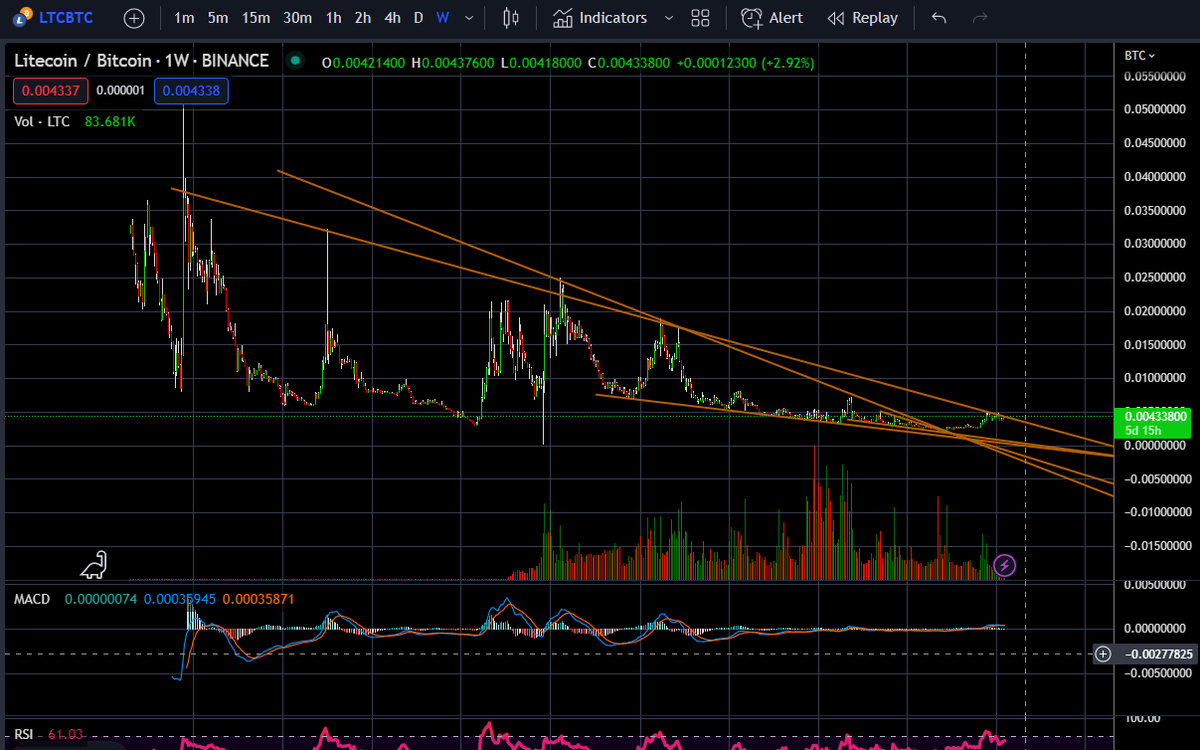Viewport: 1200px width, 750px height.
Task: Click the MACD signal value 0.00035871
Action: point(258,598)
